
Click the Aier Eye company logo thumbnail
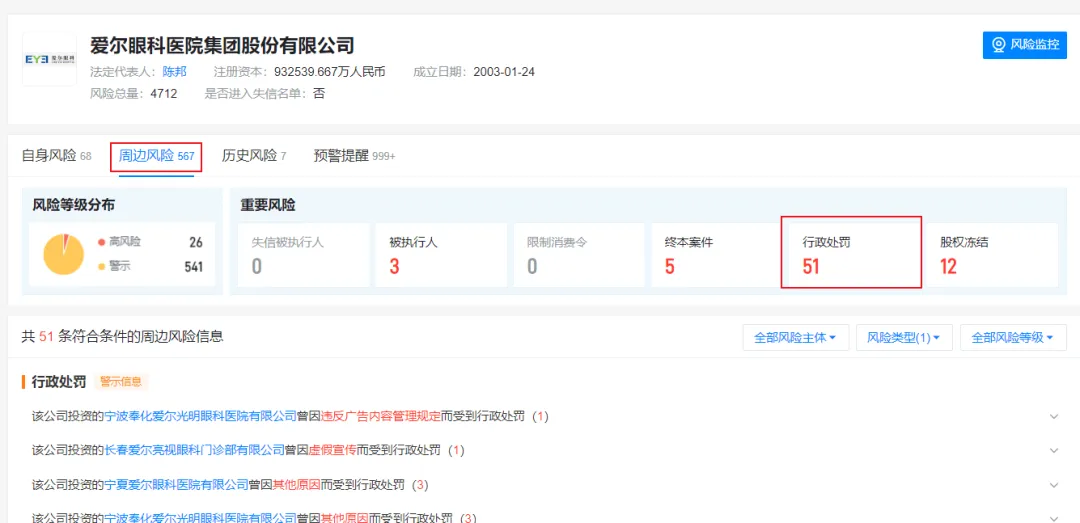click(x=49, y=59)
